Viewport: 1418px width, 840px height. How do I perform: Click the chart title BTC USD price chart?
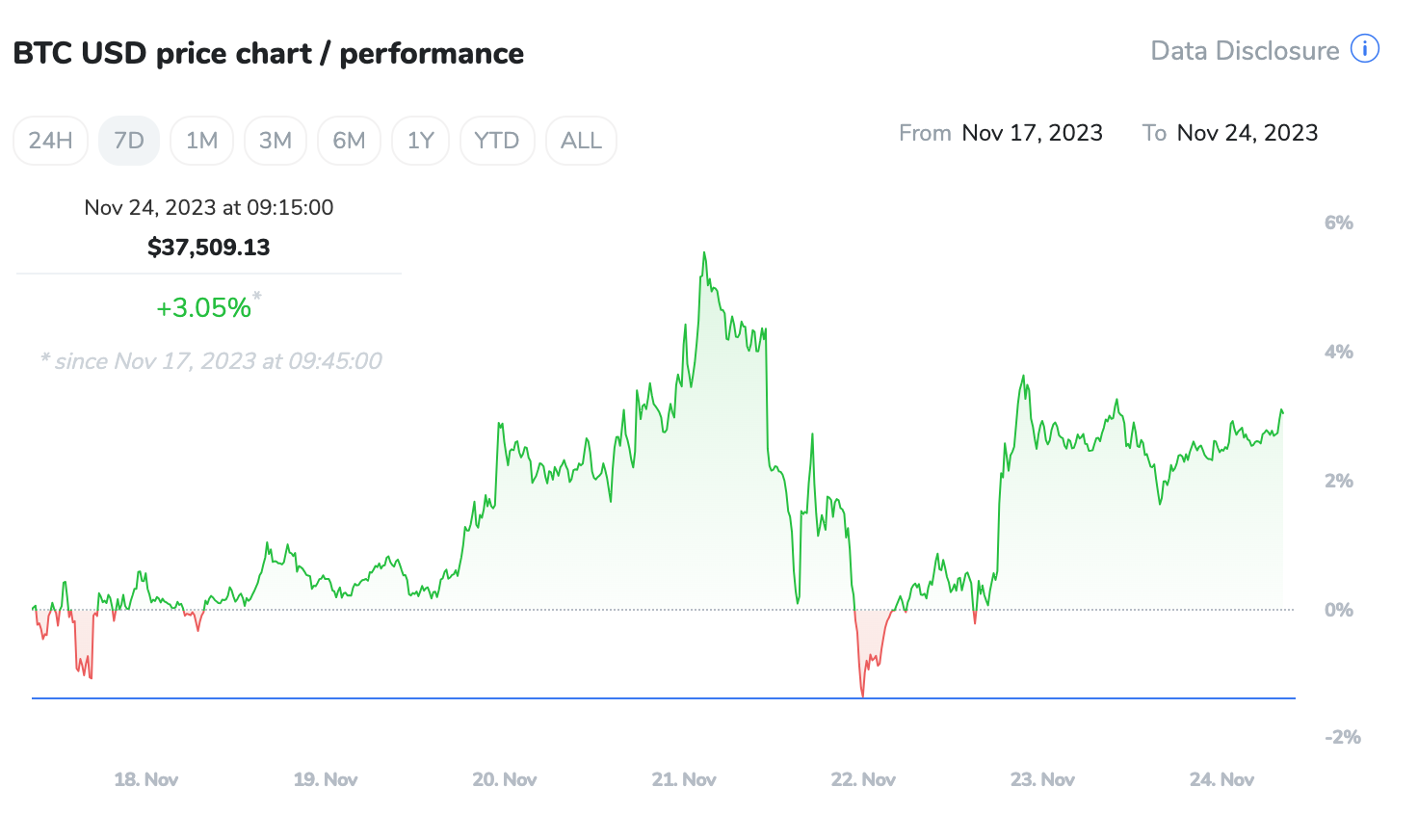(x=267, y=53)
